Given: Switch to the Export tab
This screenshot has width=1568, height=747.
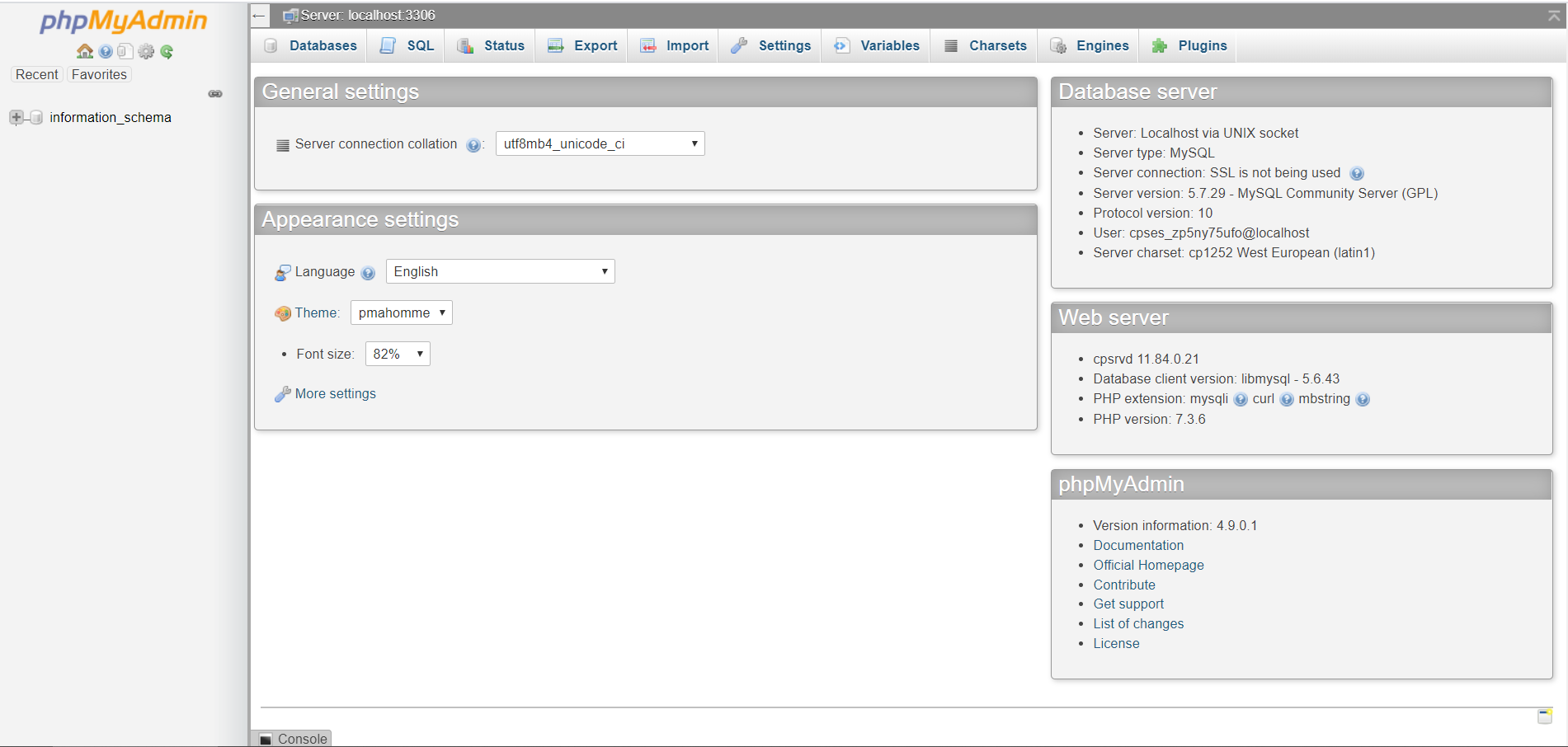Looking at the screenshot, I should (582, 46).
